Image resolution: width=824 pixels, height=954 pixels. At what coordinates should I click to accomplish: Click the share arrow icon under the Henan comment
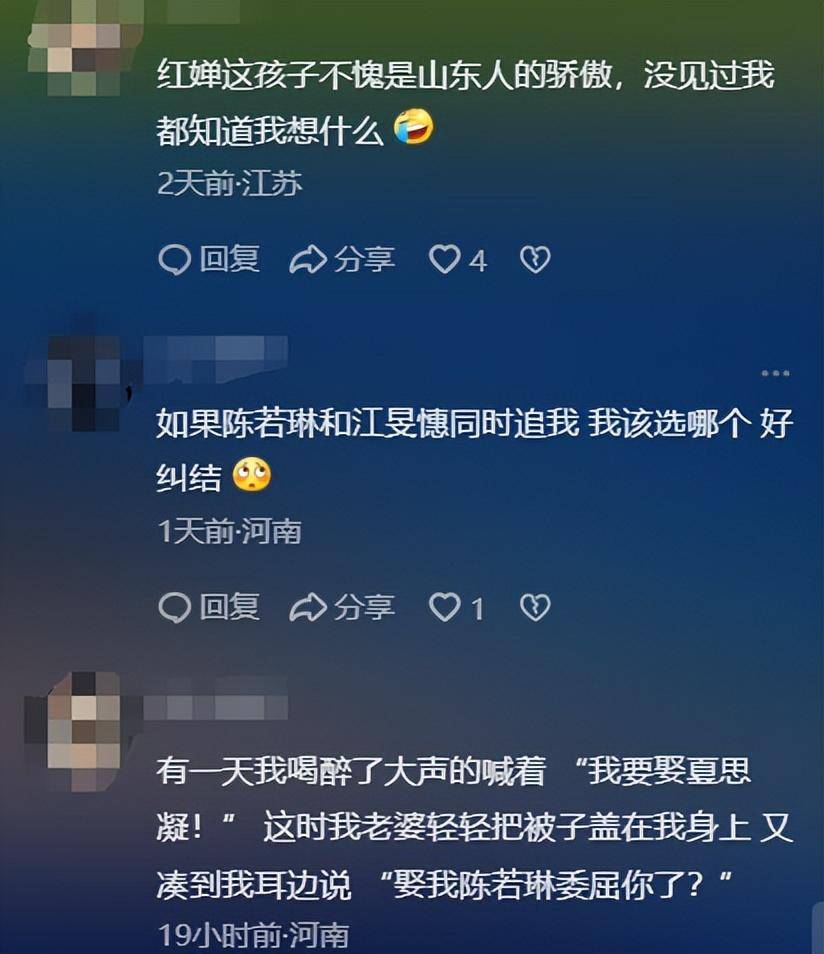(308, 608)
